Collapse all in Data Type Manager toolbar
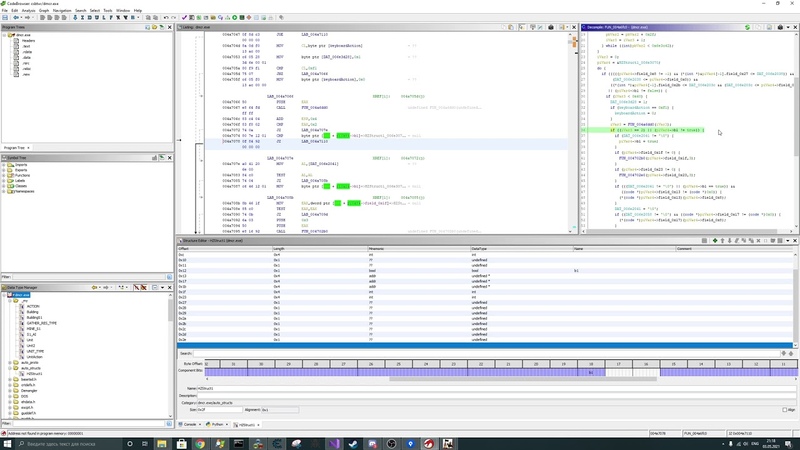This screenshot has height=450, width=800. point(155,287)
